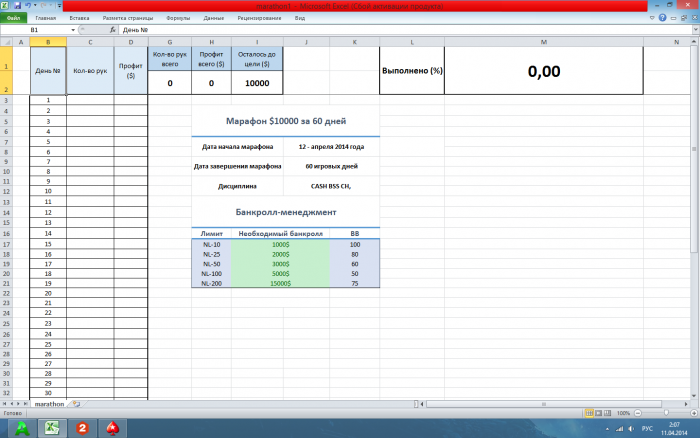Click the zoom slider handle
Image resolution: width=700 pixels, height=438 pixels.
666,413
